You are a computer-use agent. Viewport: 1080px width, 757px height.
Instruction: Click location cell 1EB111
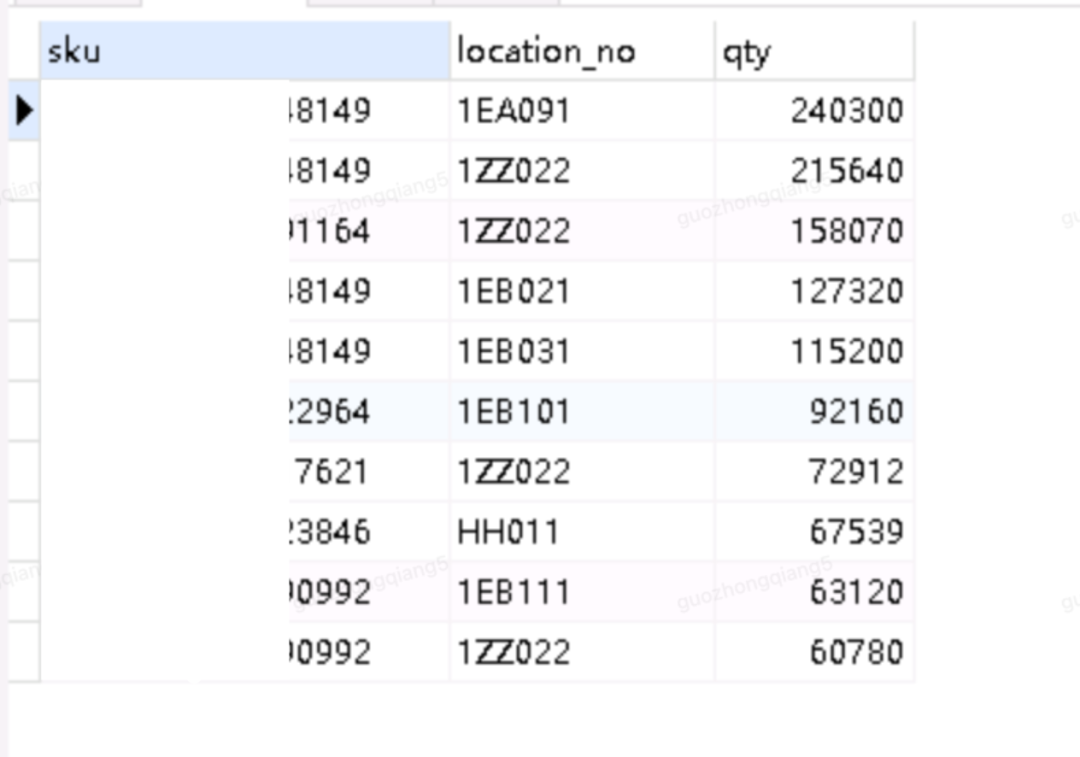coord(582,592)
